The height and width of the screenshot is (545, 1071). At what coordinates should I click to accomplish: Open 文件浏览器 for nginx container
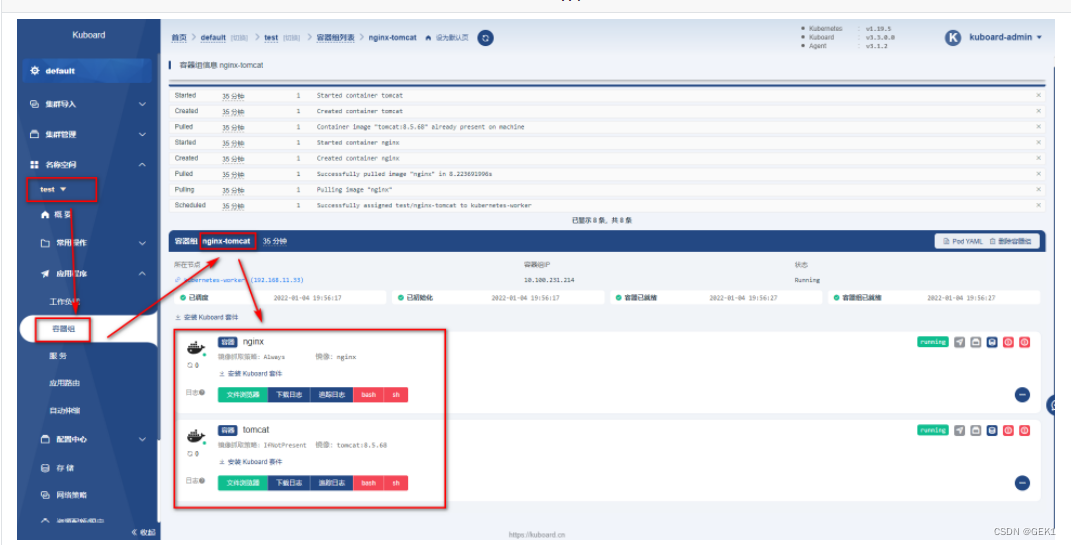click(x=243, y=395)
